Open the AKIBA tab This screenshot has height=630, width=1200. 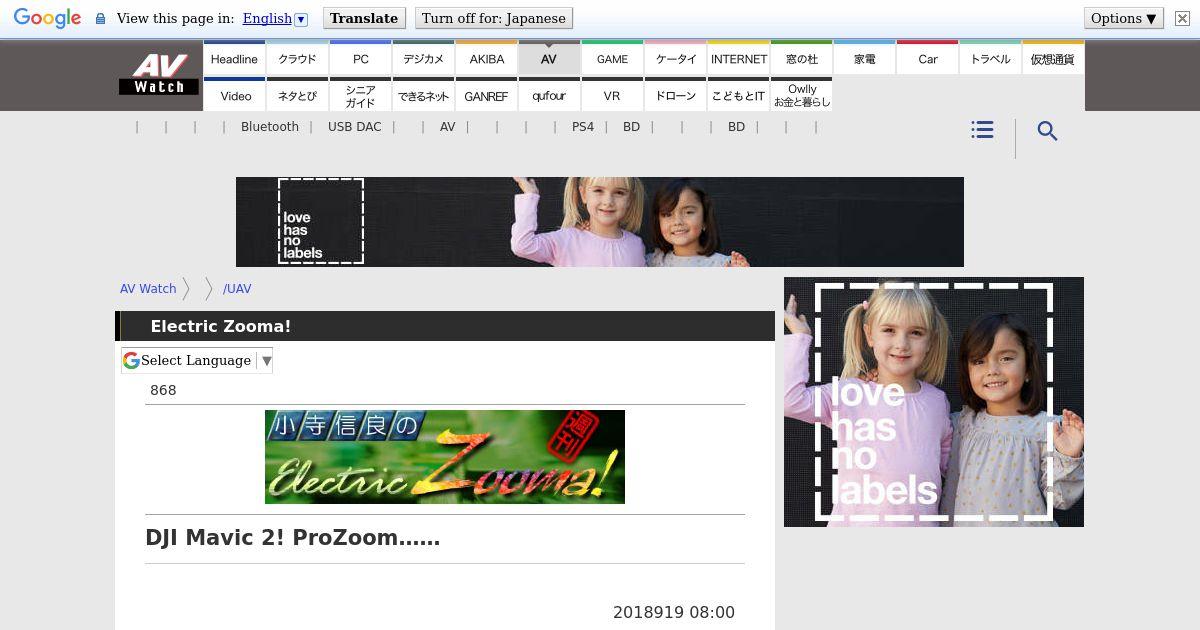[486, 59]
